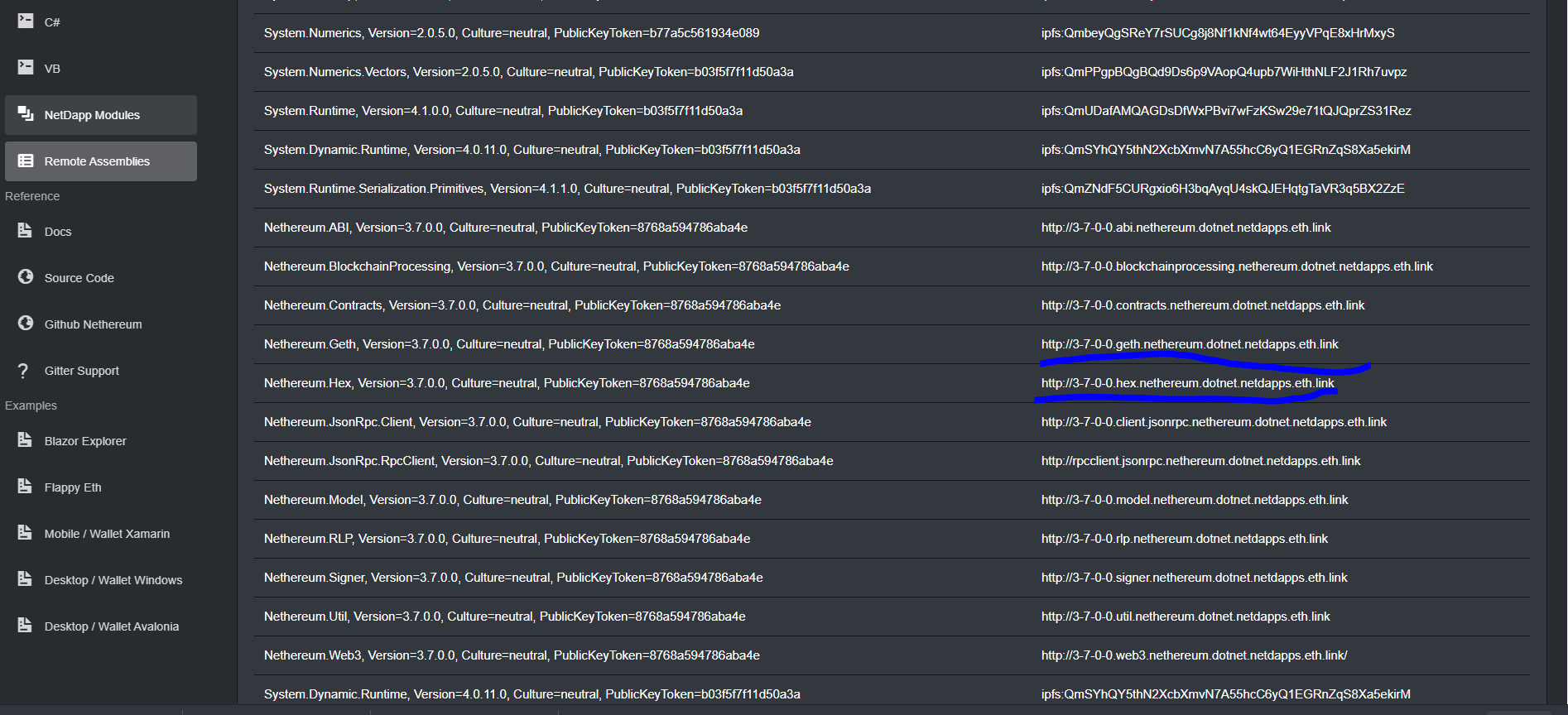Click the 3-7-0-0.geth.nethereum URL
Screen dimensions: 1568x715
[1190, 344]
